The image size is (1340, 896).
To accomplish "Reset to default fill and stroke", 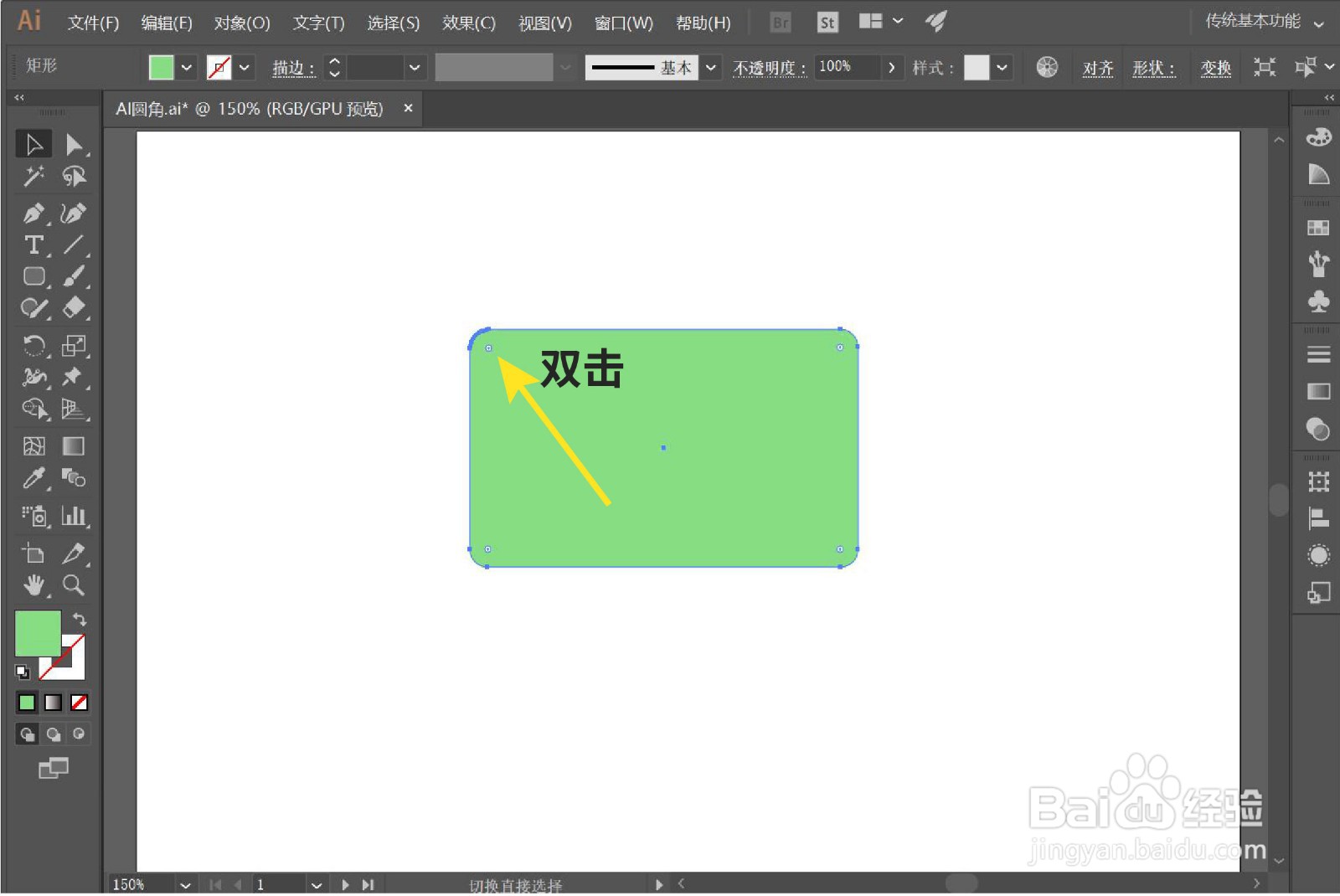I will point(23,672).
